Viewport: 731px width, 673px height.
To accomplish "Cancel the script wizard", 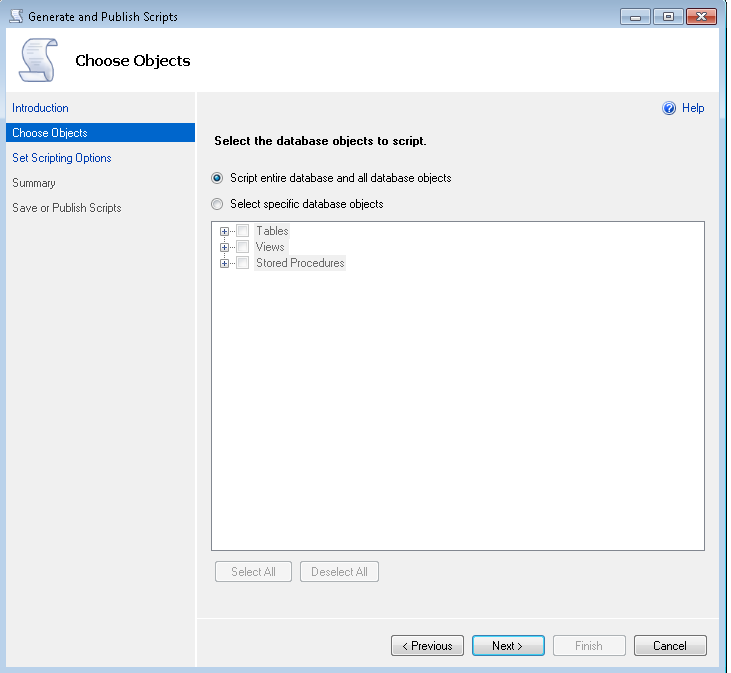I will [x=670, y=646].
